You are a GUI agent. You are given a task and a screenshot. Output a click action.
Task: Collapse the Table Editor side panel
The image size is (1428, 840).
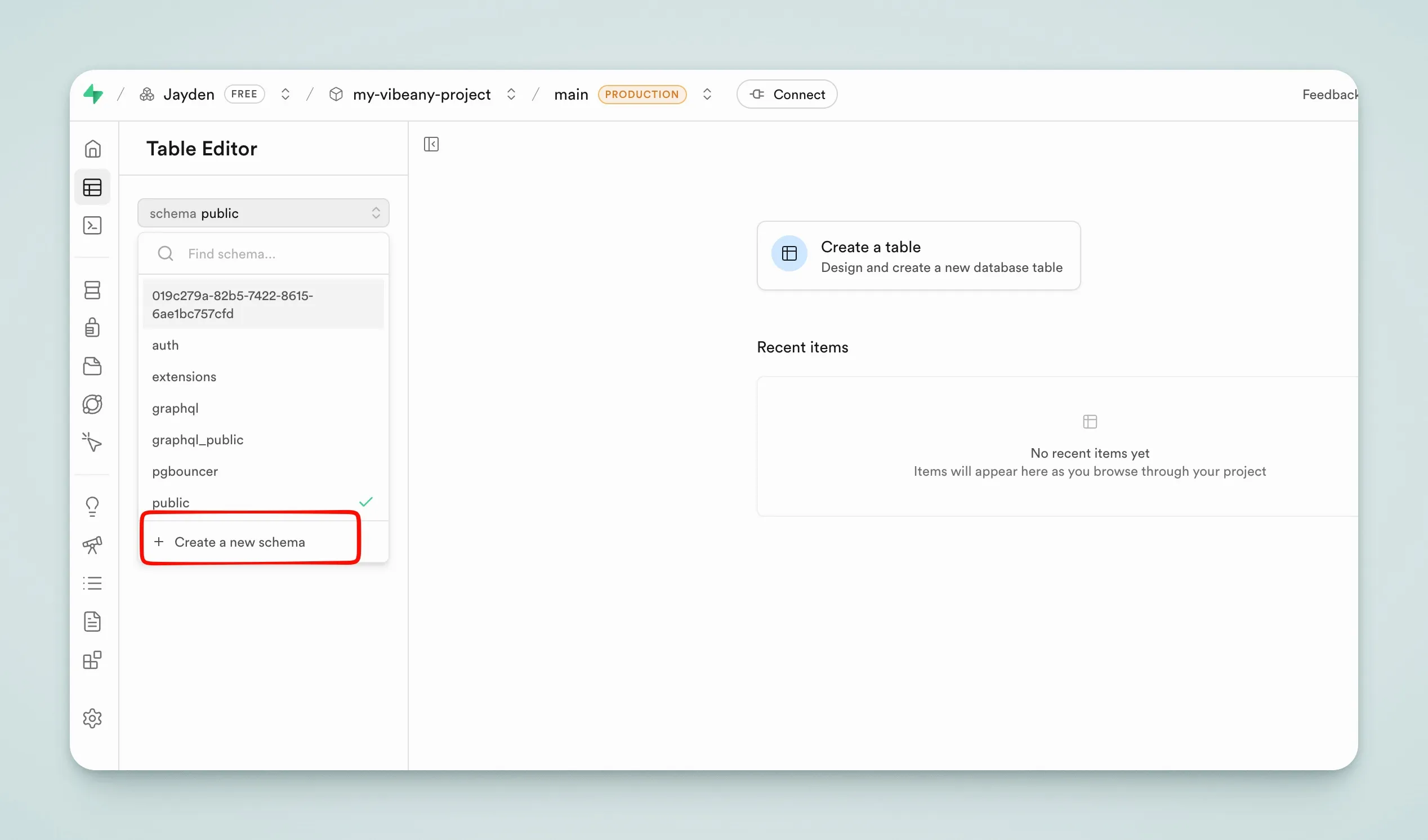point(431,145)
